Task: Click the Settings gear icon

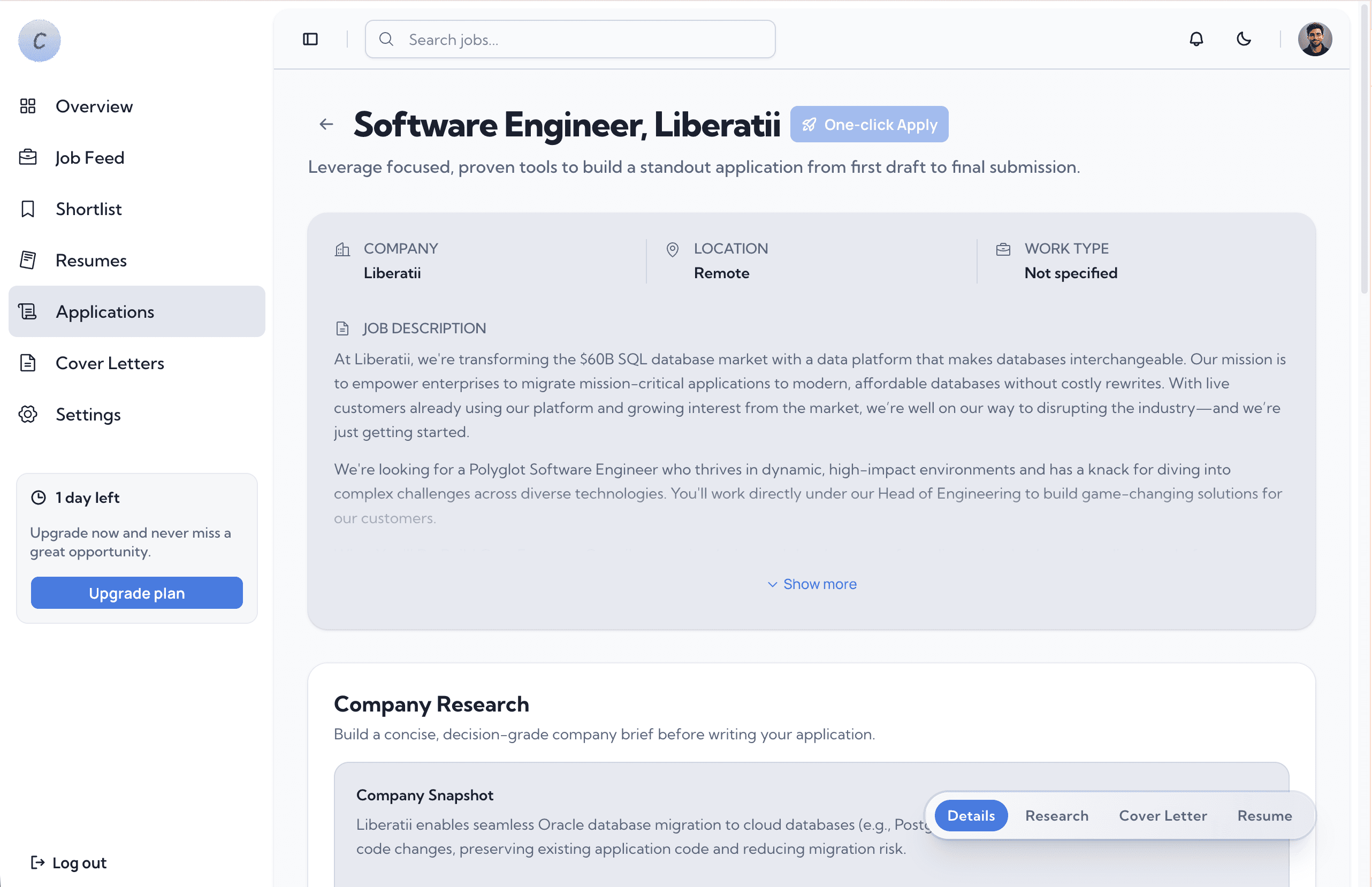Action: 28,414
